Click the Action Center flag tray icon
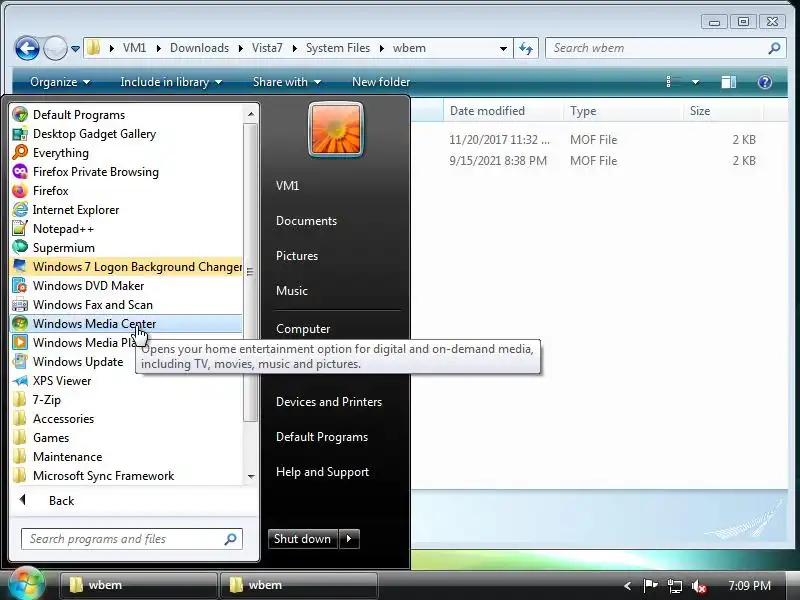This screenshot has width=800, height=600. (650, 585)
